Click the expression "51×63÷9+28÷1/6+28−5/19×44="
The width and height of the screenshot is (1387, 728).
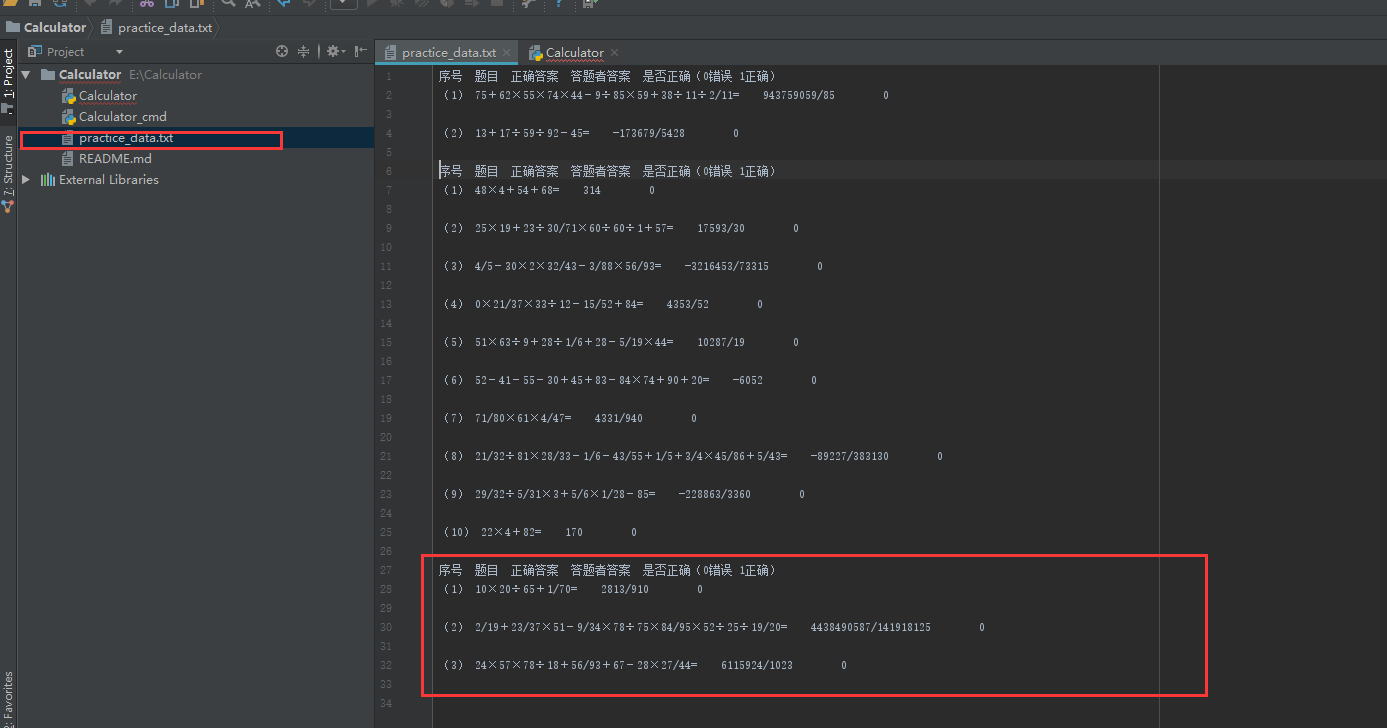(x=574, y=342)
